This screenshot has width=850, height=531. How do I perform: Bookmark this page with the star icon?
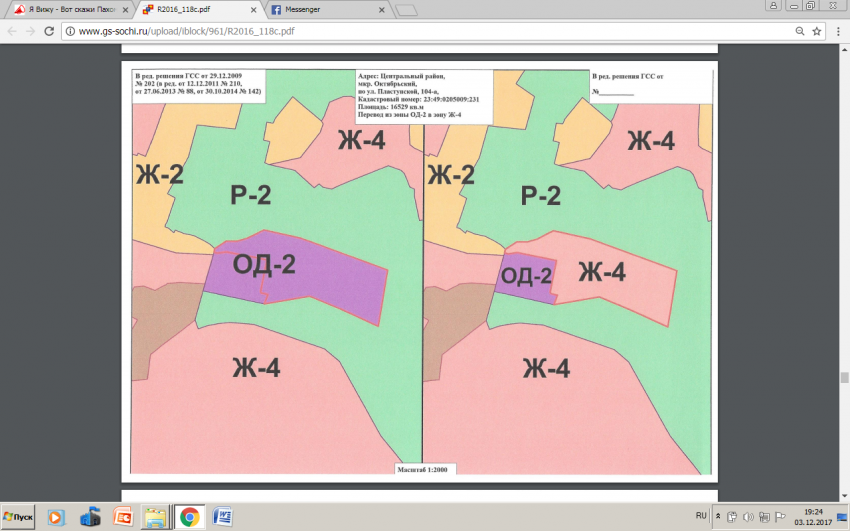pyautogui.click(x=817, y=31)
